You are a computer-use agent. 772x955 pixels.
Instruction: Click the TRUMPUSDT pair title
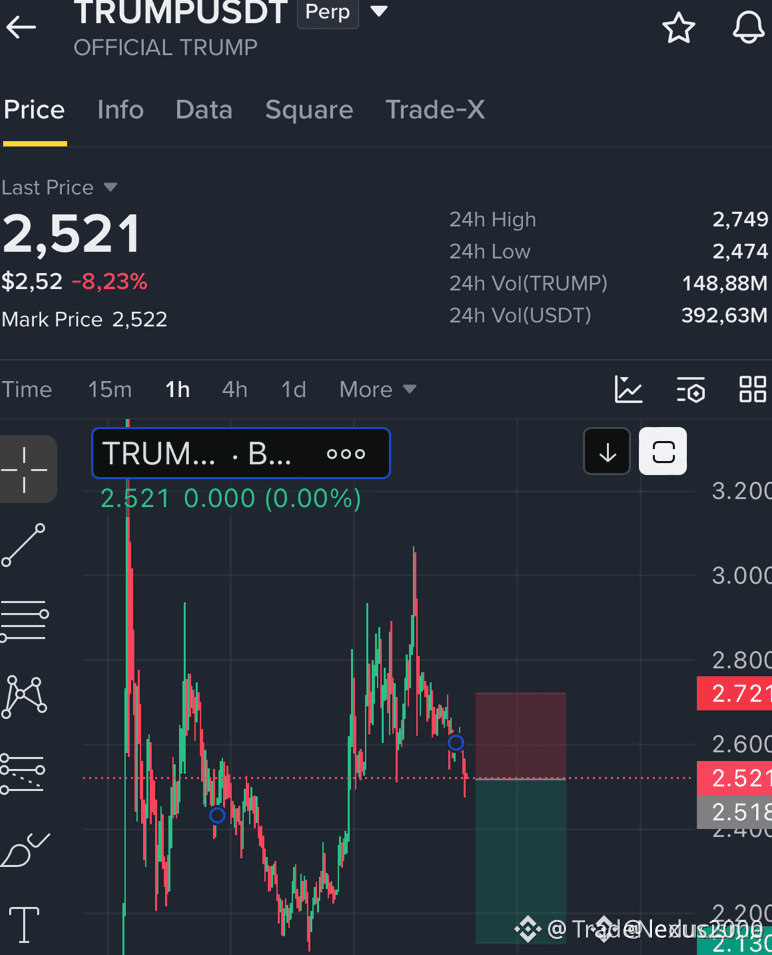180,12
